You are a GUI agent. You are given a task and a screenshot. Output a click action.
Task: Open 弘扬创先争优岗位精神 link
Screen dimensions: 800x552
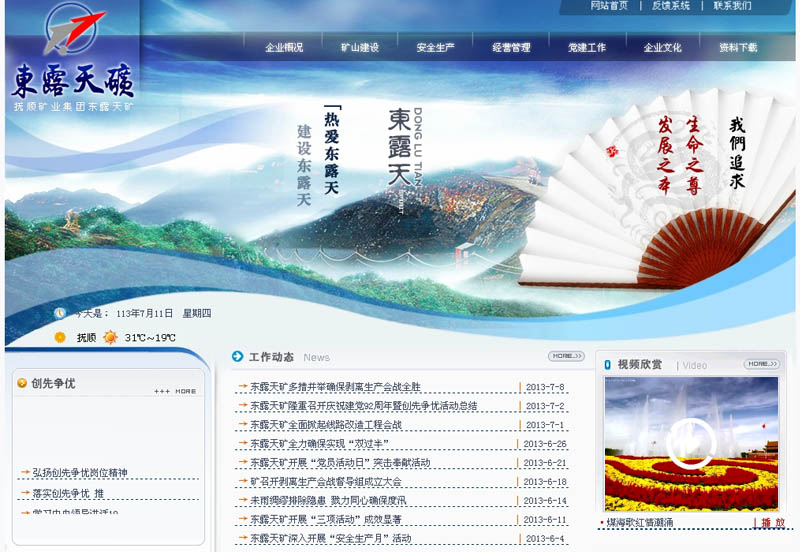point(80,472)
